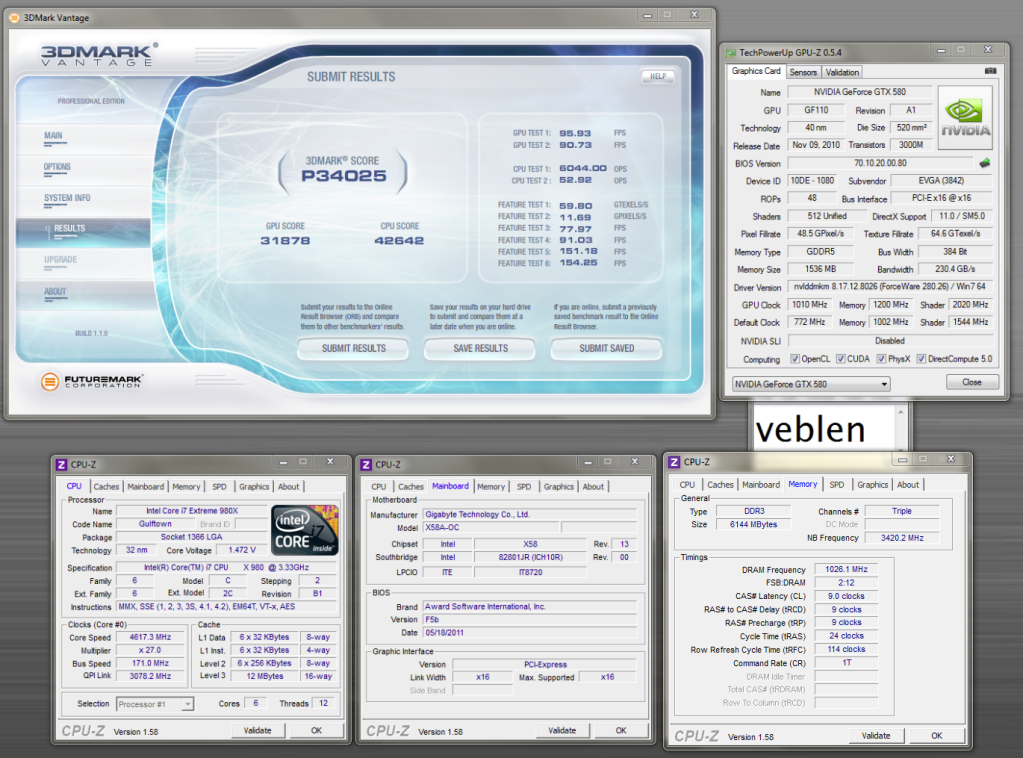Open the Processor #1 selection dropdown

coord(155,704)
